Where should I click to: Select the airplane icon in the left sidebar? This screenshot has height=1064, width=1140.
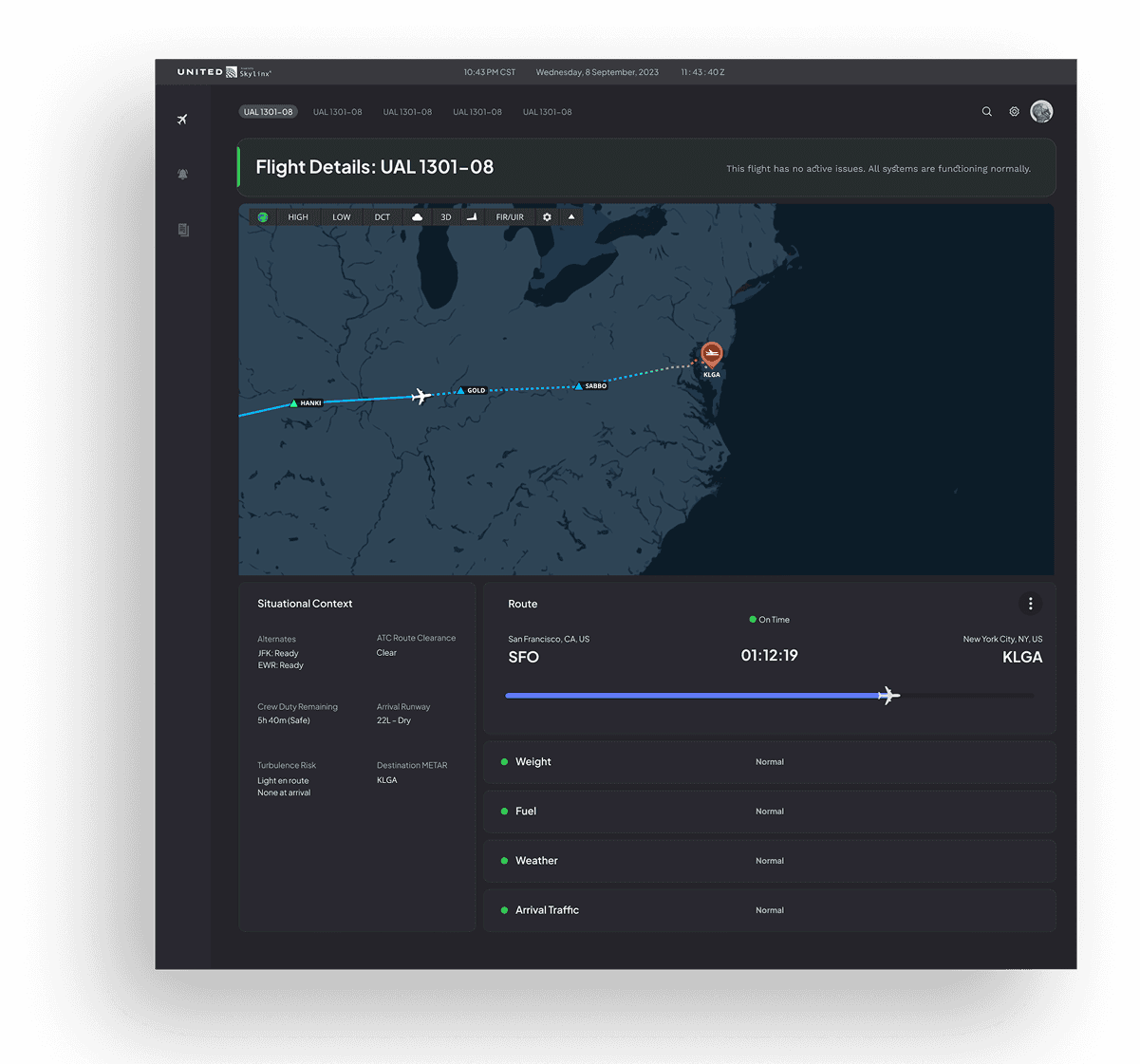[182, 119]
